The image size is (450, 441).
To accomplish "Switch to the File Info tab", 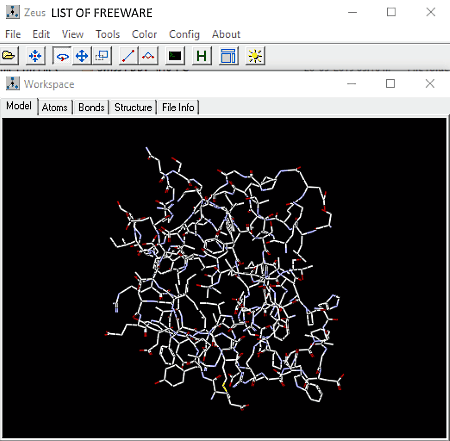I will 178,108.
